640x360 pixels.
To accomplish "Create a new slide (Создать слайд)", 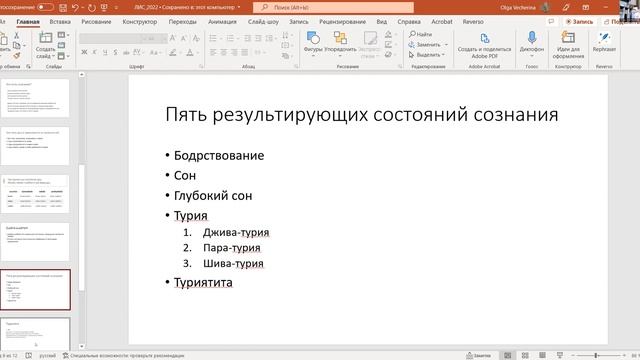I will [x=45, y=45].
